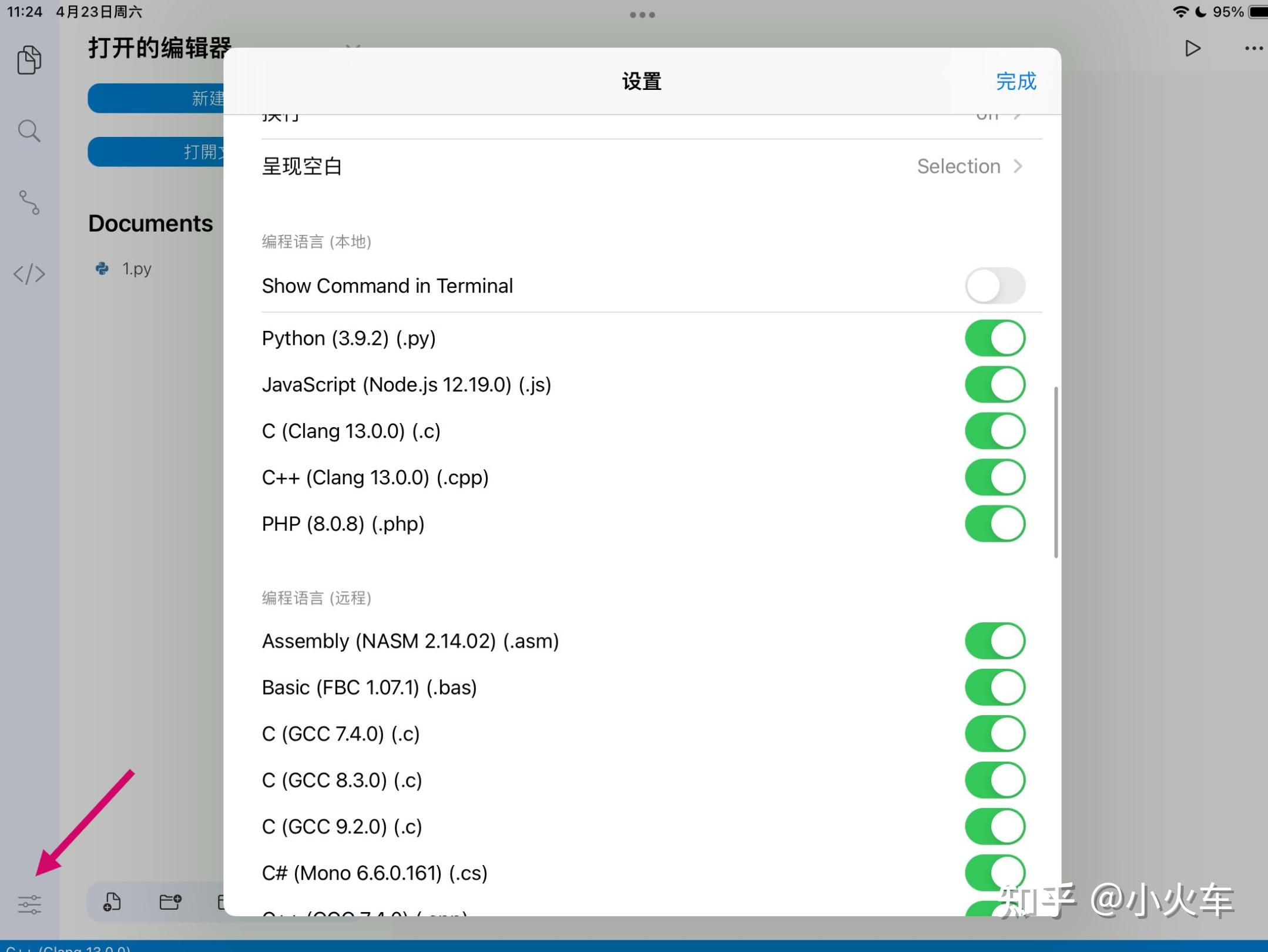Open the file explorer sidebar panel
Image resolution: width=1268 pixels, height=952 pixels.
click(29, 59)
